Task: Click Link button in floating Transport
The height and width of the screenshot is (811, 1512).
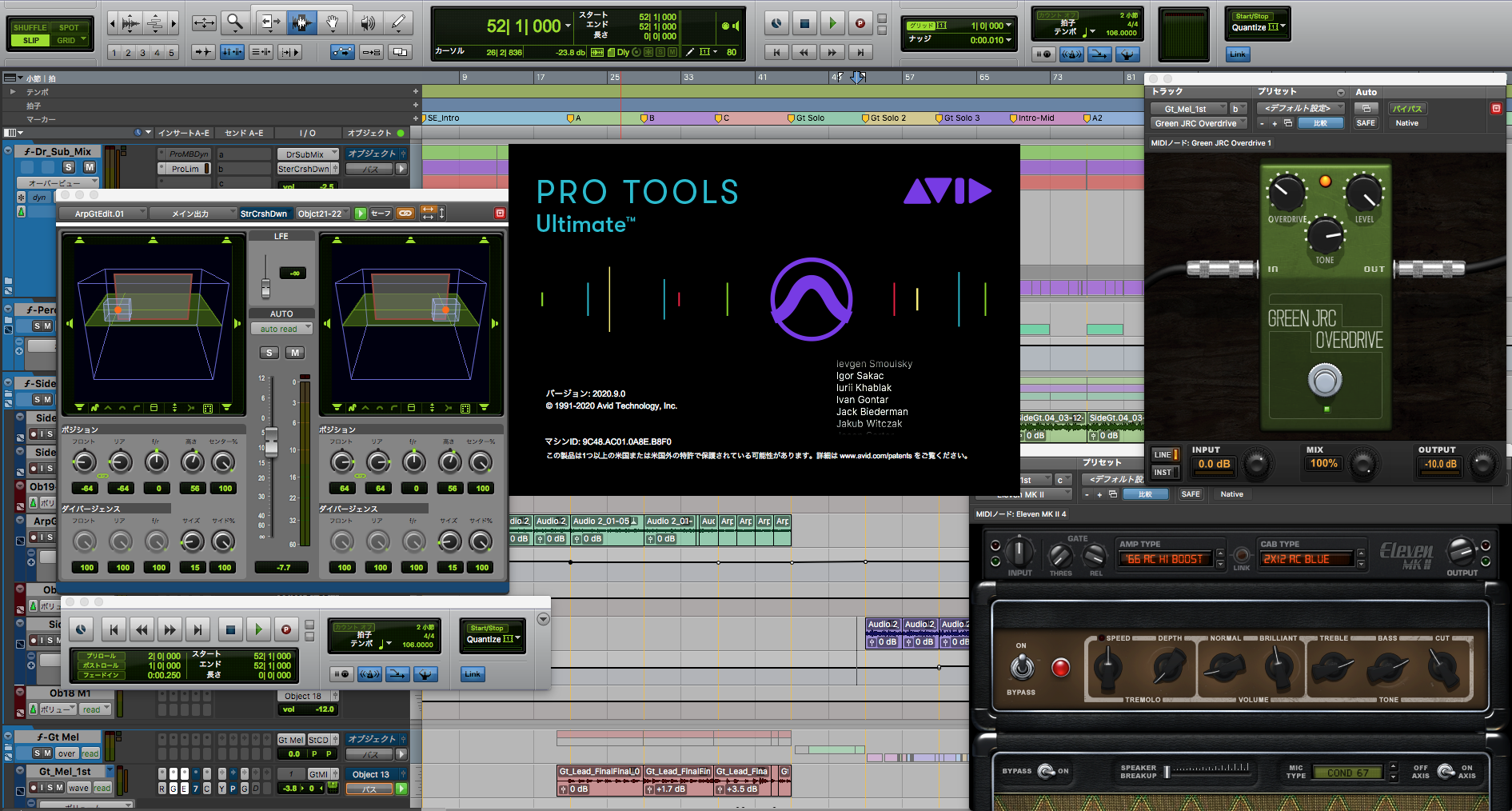Action: pos(473,674)
